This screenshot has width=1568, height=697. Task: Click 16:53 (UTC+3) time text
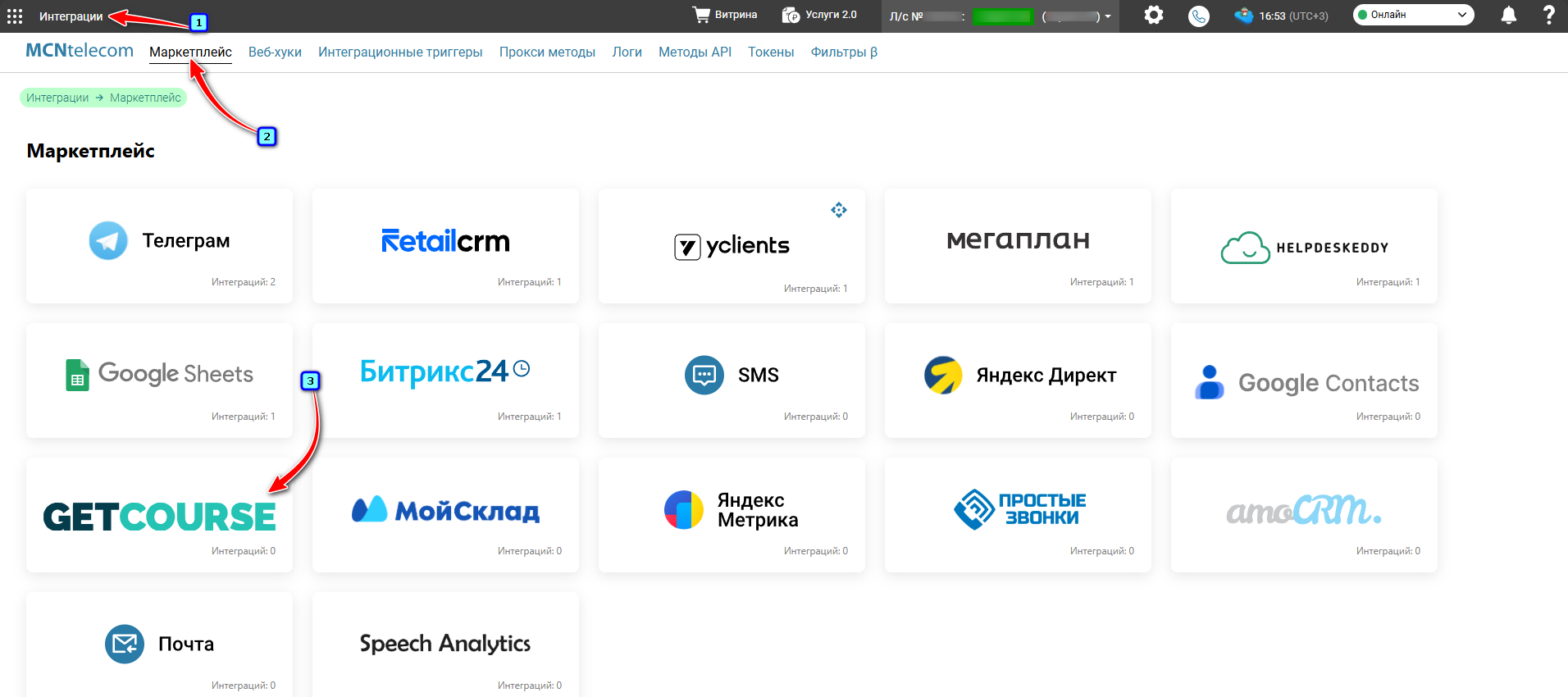click(1293, 16)
